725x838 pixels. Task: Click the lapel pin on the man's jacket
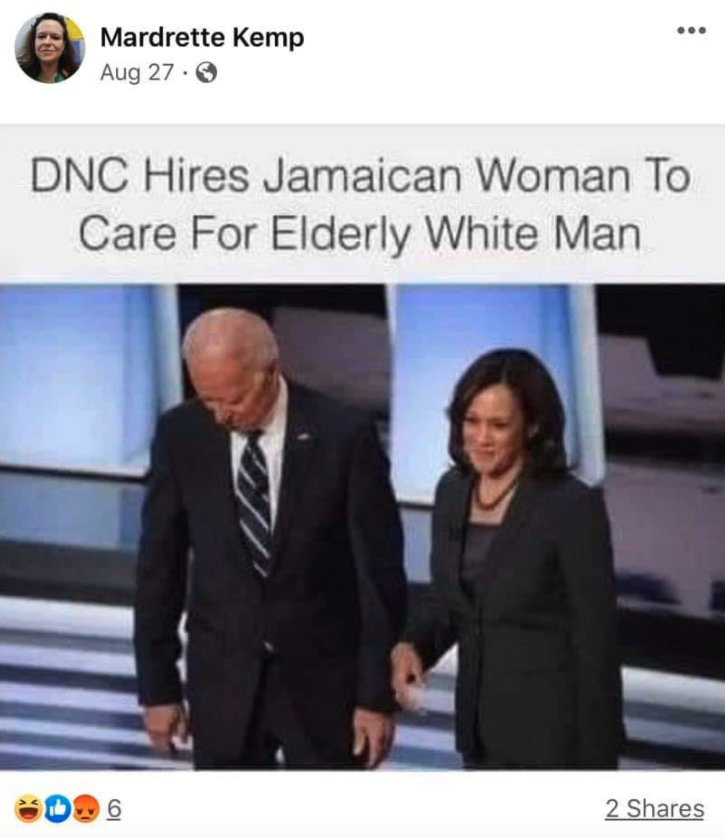coord(304,437)
